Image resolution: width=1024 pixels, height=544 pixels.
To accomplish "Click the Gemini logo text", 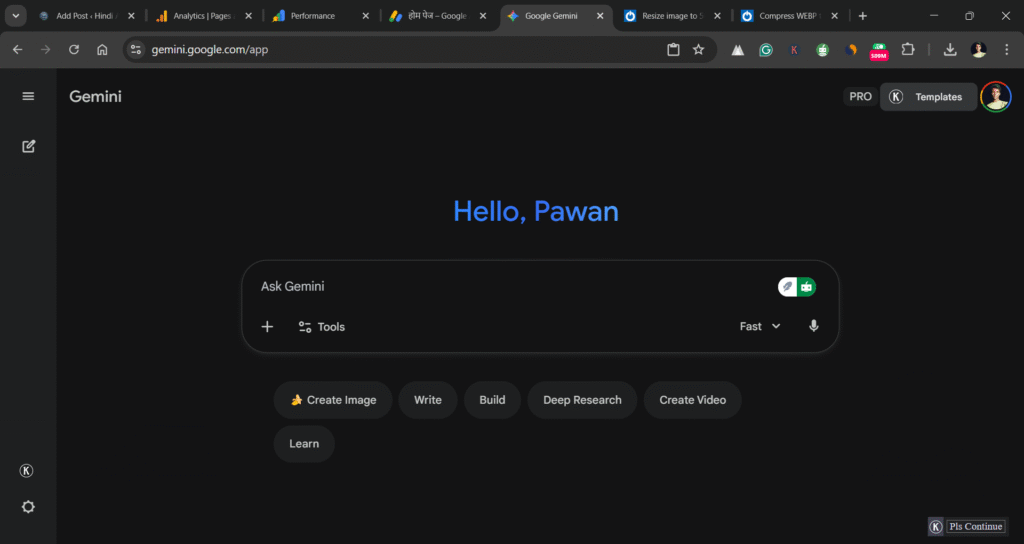I will (95, 97).
